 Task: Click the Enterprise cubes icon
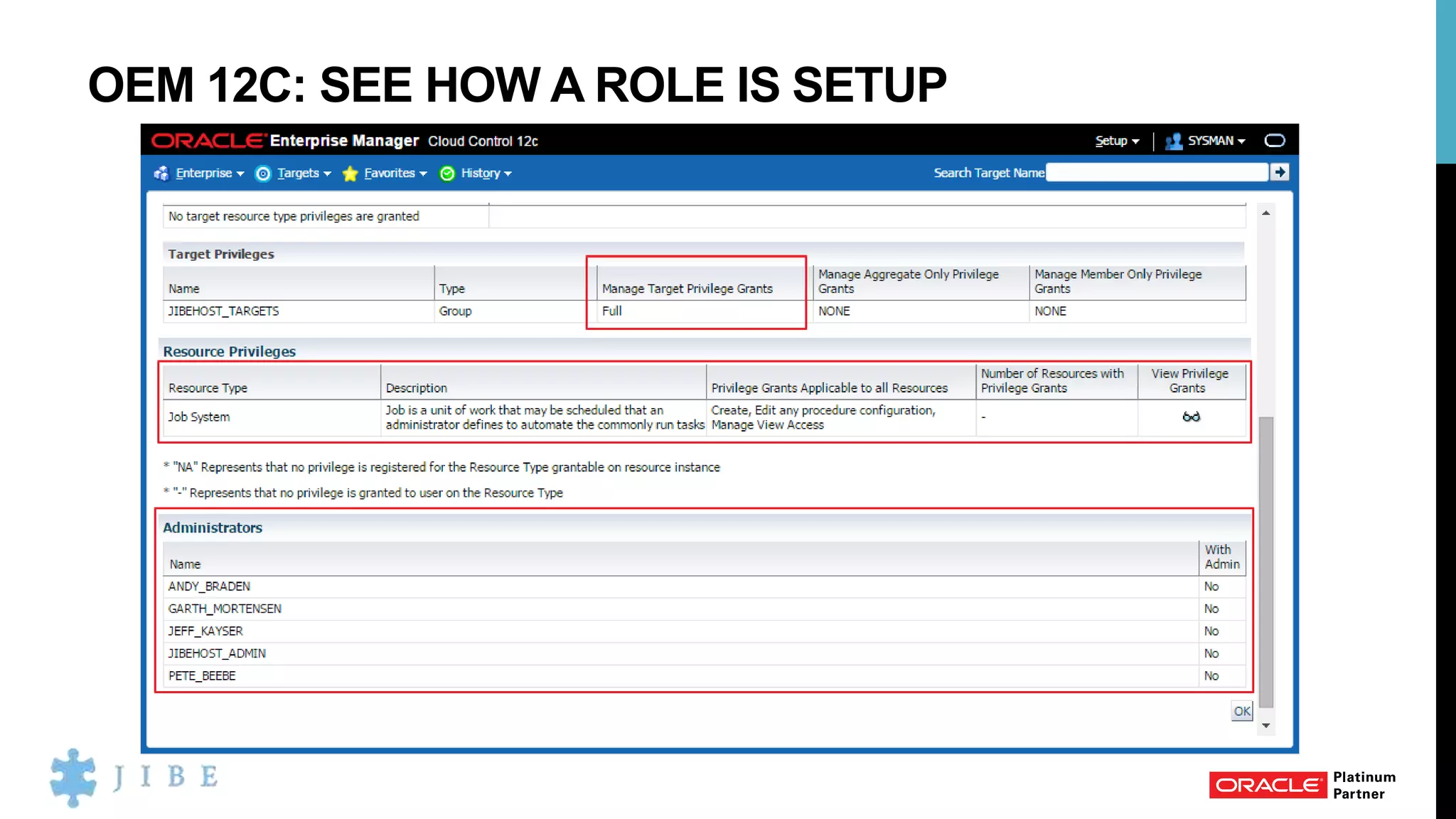point(161,173)
